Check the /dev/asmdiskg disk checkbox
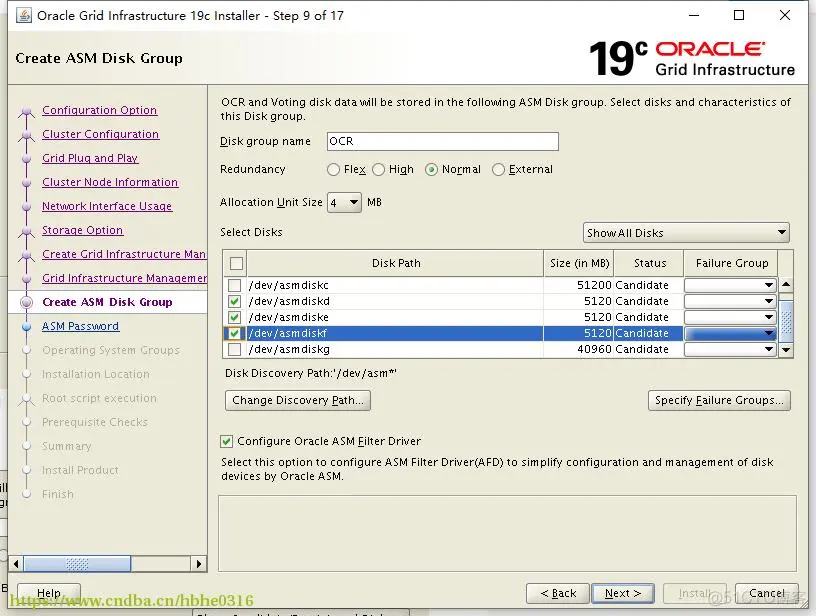The image size is (816, 616). [x=235, y=349]
